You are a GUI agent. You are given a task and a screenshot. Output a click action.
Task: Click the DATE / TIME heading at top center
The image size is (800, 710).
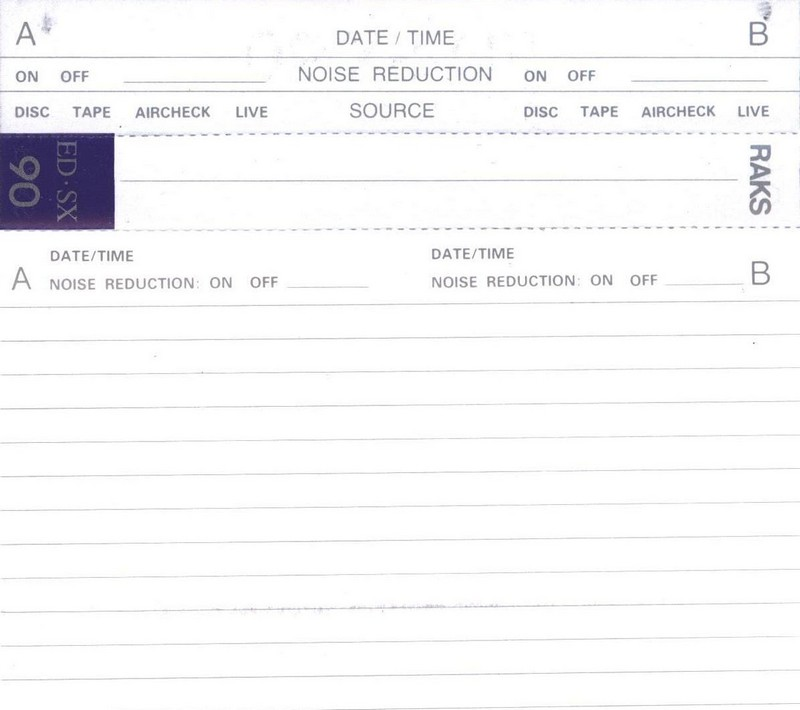[x=395, y=38]
